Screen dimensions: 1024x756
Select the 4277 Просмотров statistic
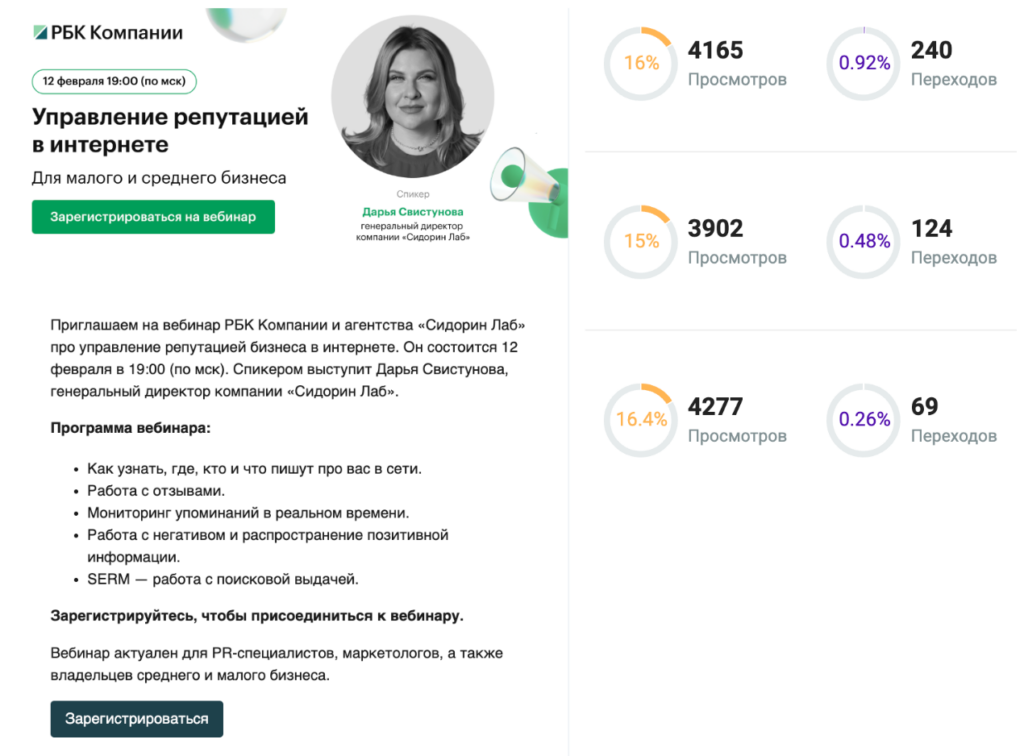click(737, 420)
